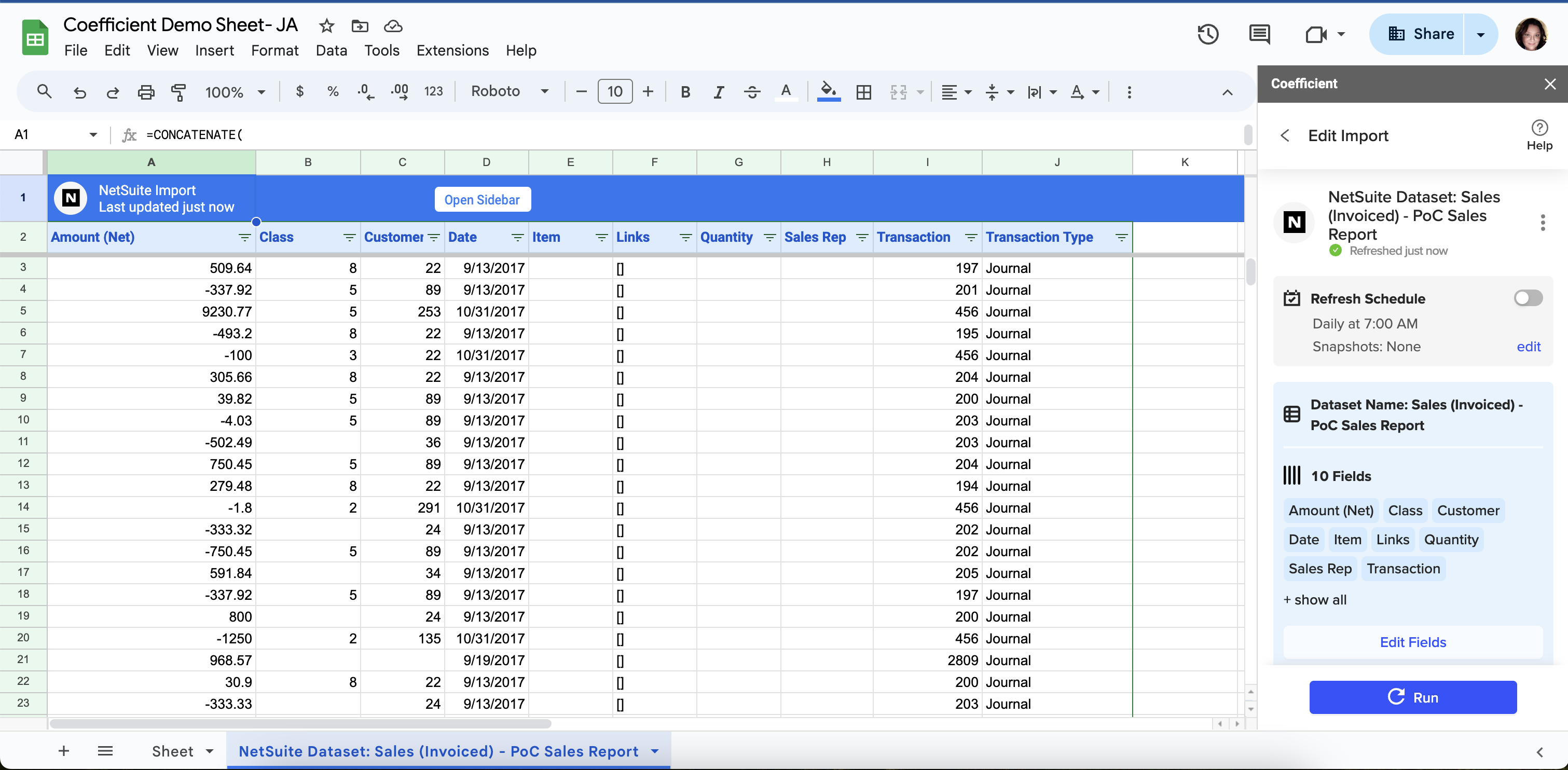Viewport: 1568px width, 770px height.
Task: Show all sheets list
Action: 105,750
